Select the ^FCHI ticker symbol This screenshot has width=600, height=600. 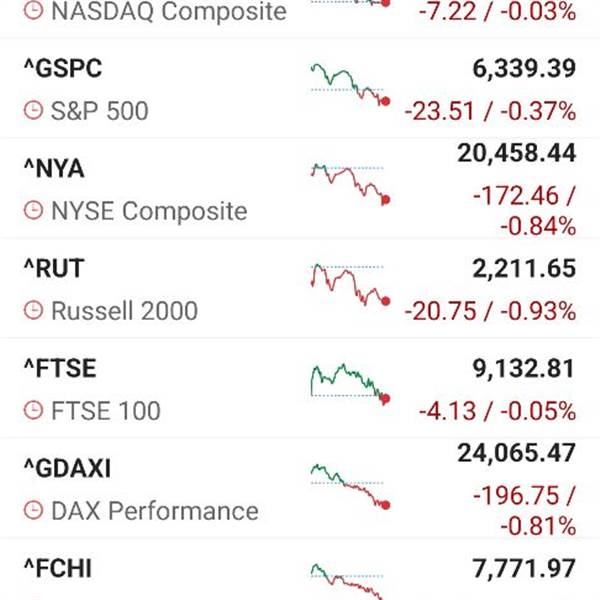tap(58, 569)
